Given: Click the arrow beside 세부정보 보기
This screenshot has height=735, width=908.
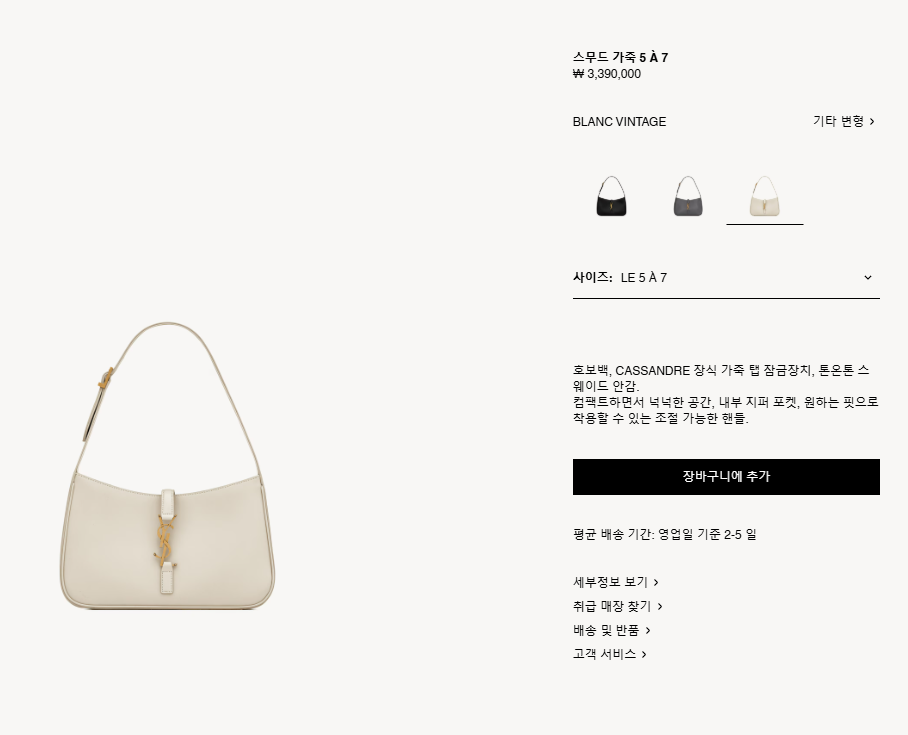Looking at the screenshot, I should (x=656, y=582).
